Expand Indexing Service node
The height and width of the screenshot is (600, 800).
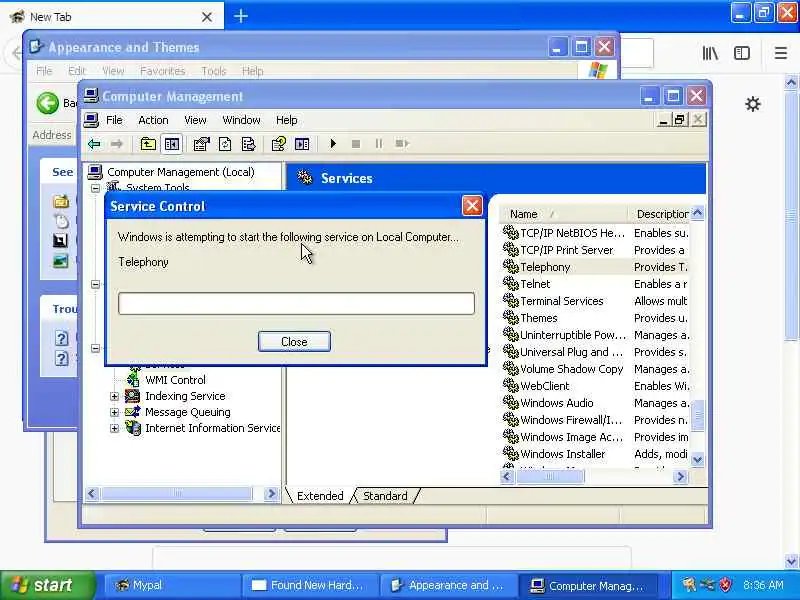click(114, 396)
